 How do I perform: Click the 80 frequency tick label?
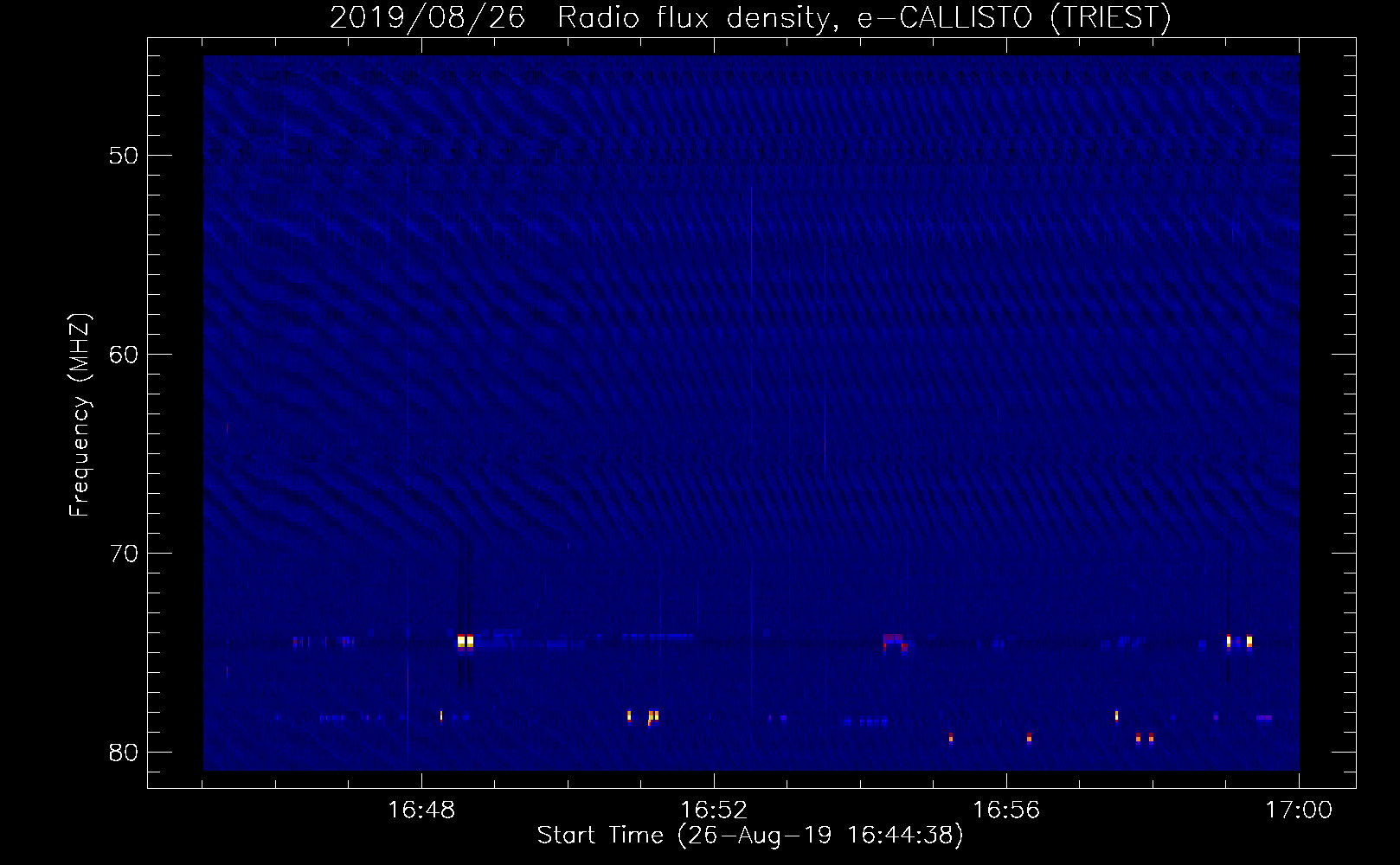(124, 753)
